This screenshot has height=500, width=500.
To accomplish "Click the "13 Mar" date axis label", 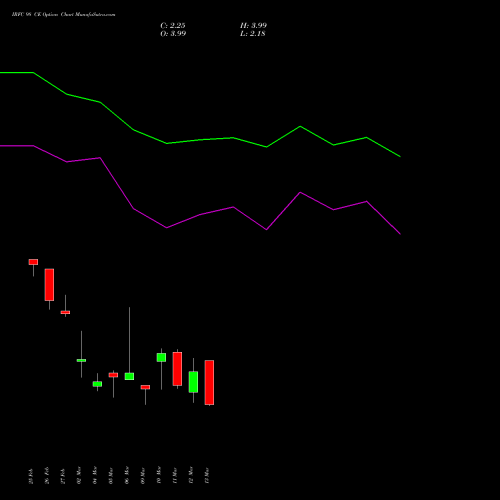I will click(207, 476).
